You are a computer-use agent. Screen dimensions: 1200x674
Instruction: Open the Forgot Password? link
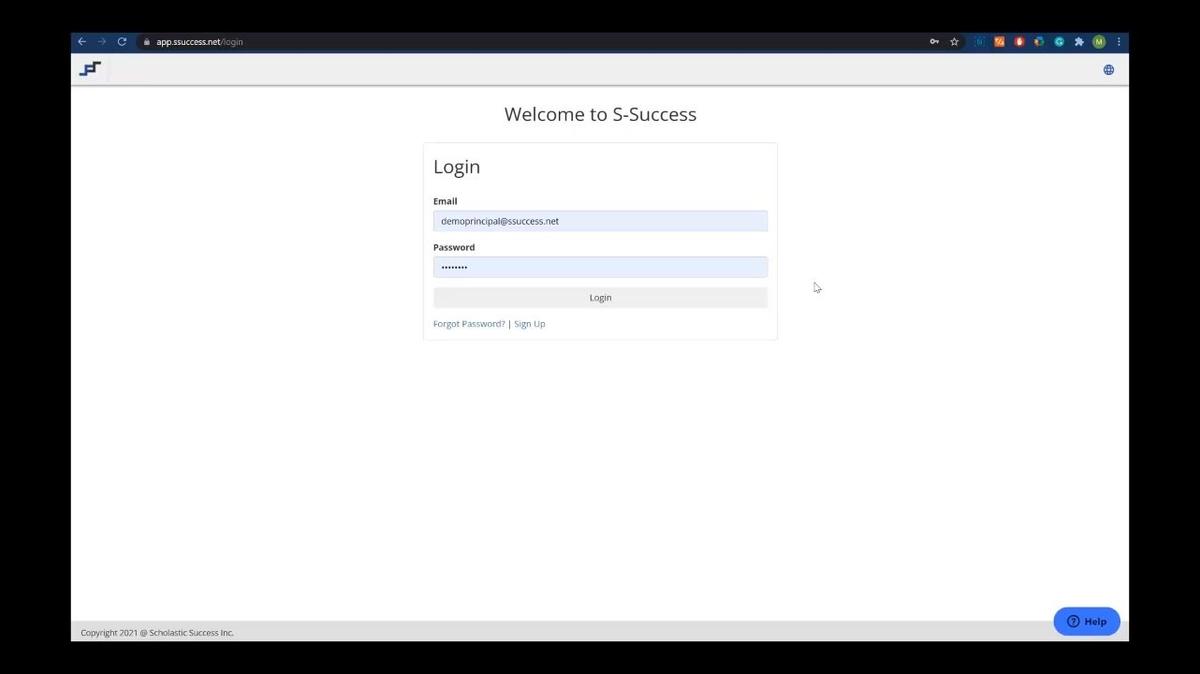click(469, 324)
